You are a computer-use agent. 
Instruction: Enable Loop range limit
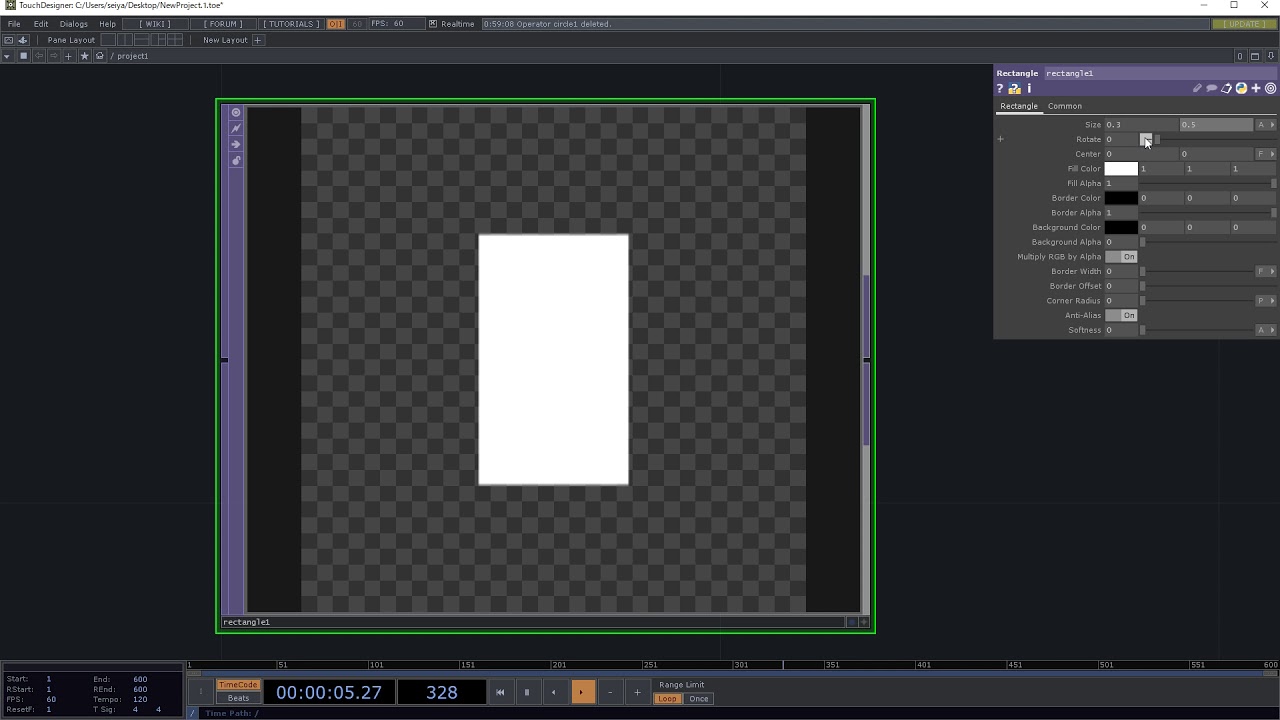tap(667, 700)
